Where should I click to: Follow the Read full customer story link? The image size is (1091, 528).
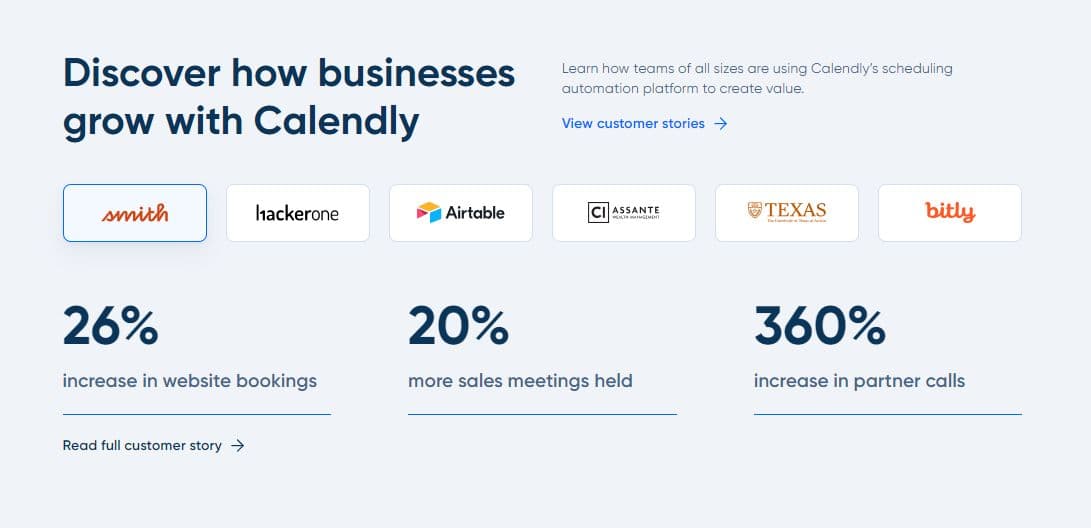[x=142, y=446]
